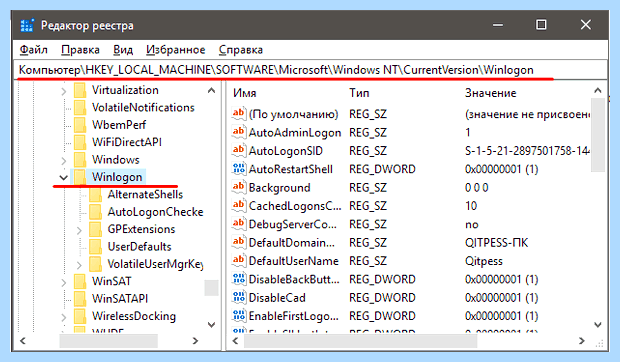Click the string icon of DefaultDomain... value
This screenshot has width=620, height=362.
238,242
